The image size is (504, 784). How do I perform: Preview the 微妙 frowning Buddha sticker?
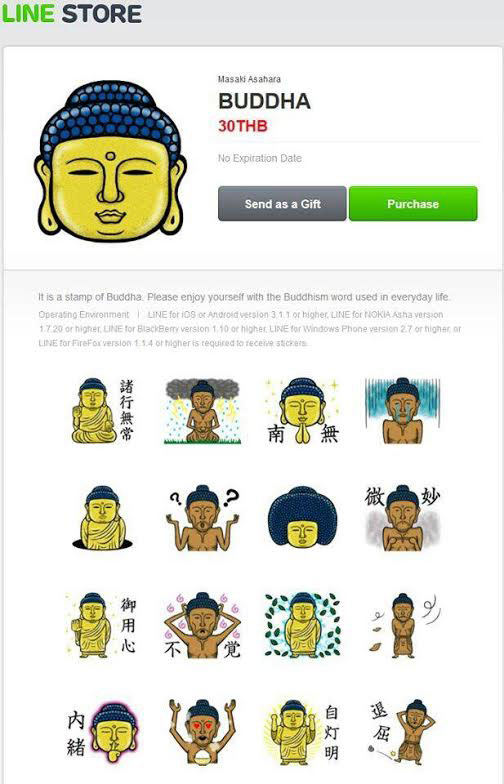pos(402,518)
